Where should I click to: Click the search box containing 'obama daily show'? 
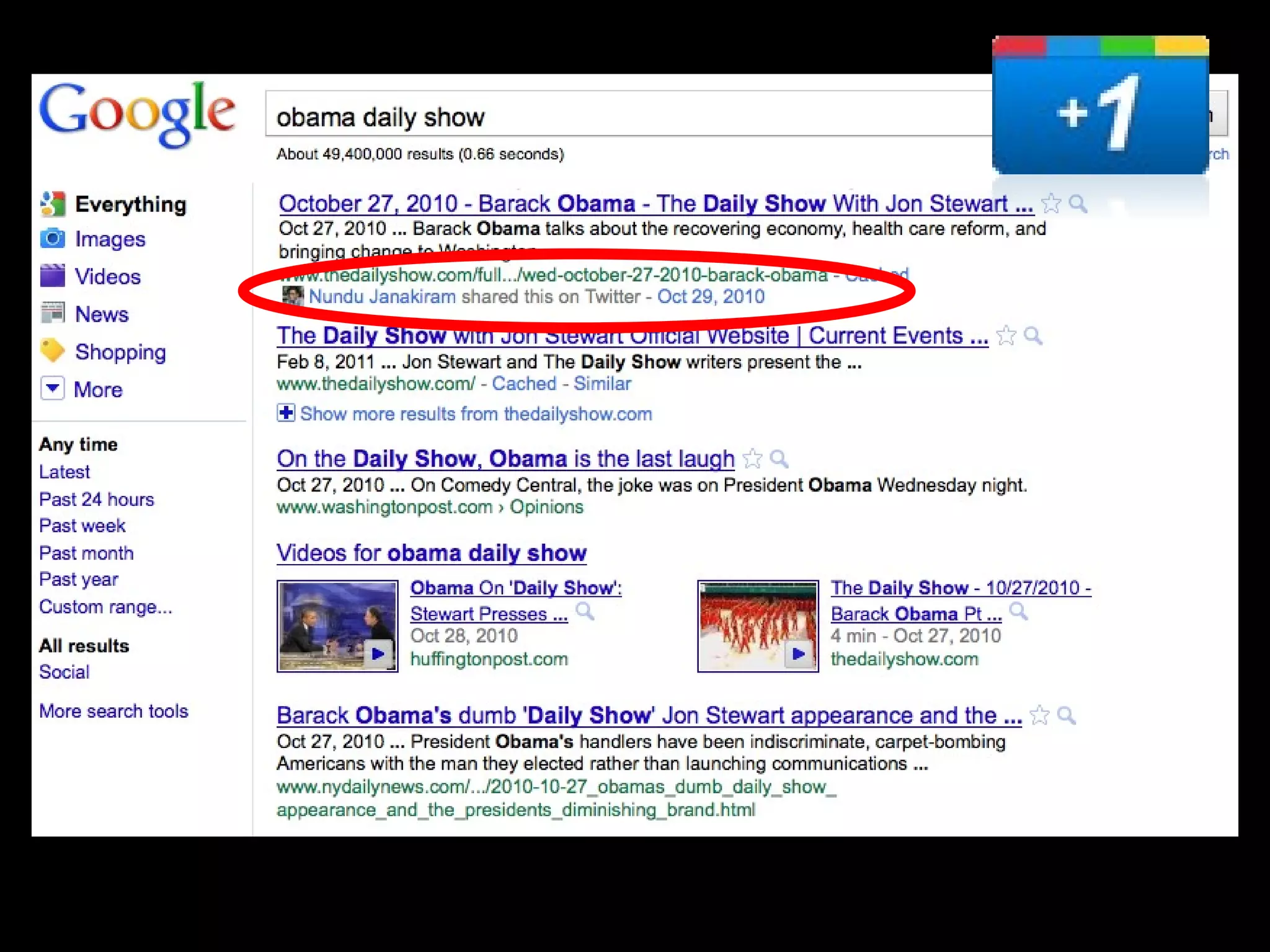620,115
